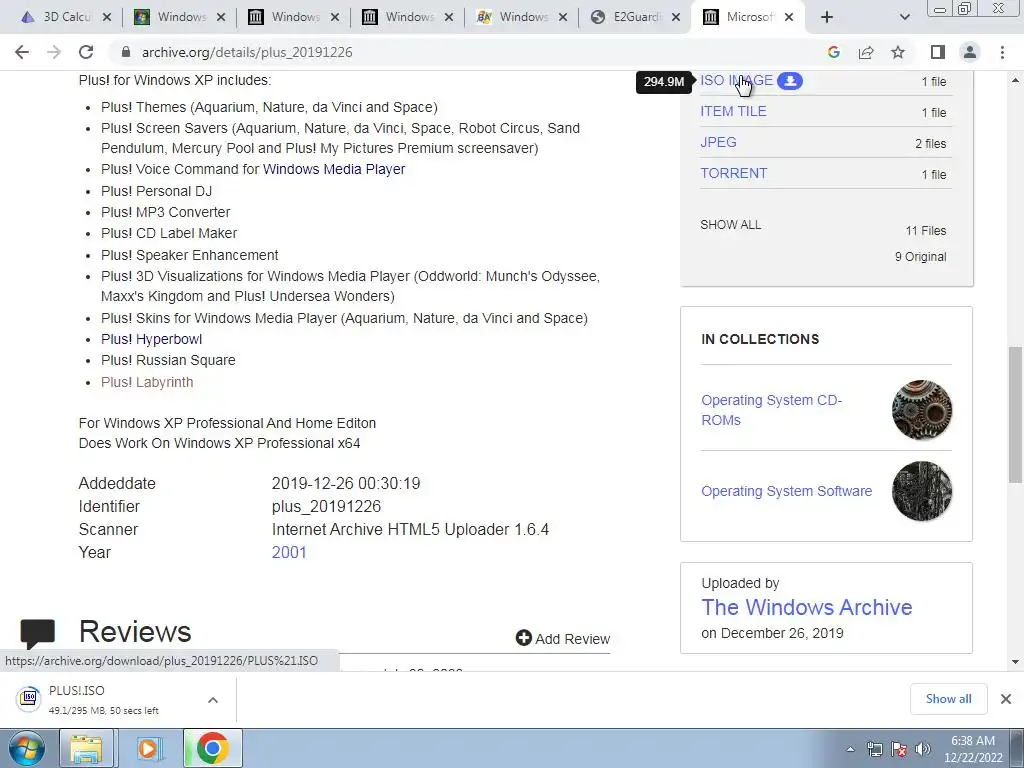Open the Chrome profile avatar
The width and height of the screenshot is (1024, 768).
(x=970, y=52)
